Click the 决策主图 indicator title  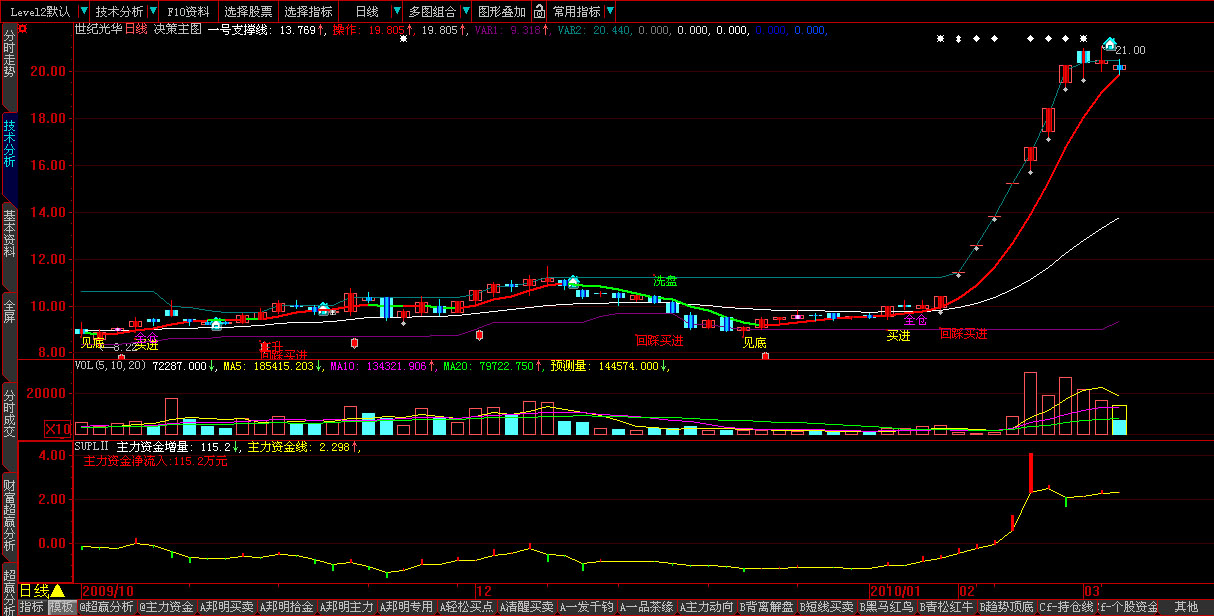click(x=178, y=30)
